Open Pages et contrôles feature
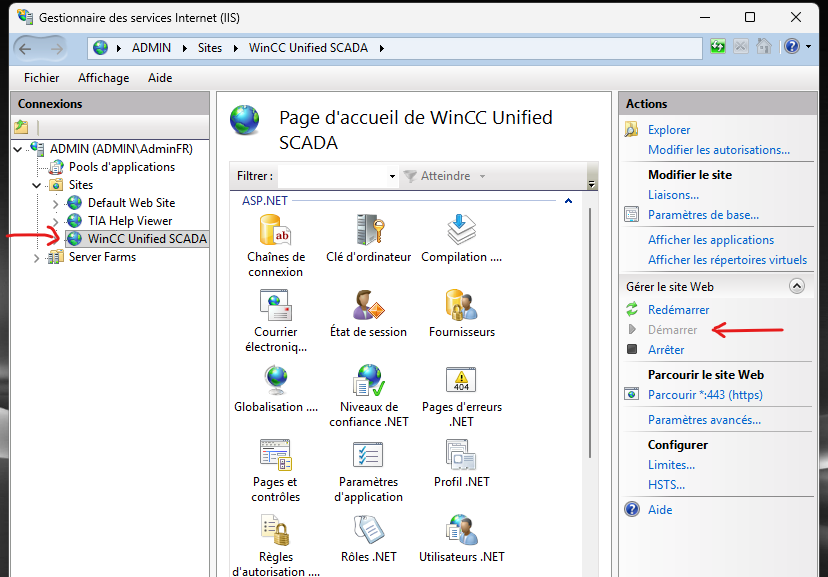 tap(276, 471)
